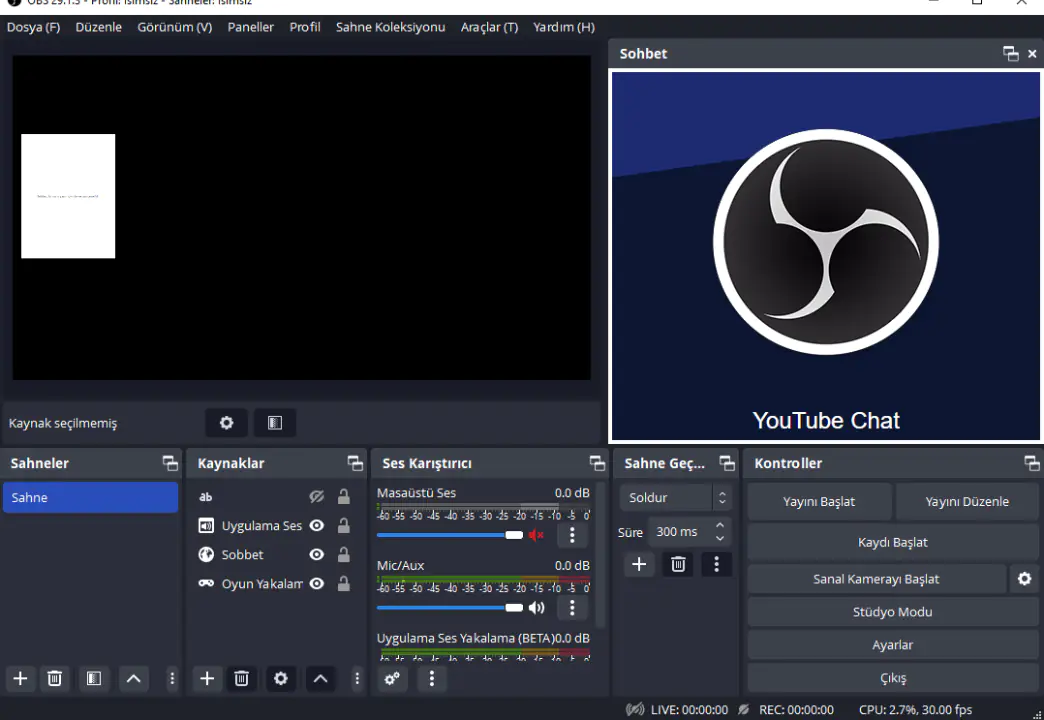Open virtual camera settings gear icon
This screenshot has width=1044, height=720.
click(x=1024, y=579)
